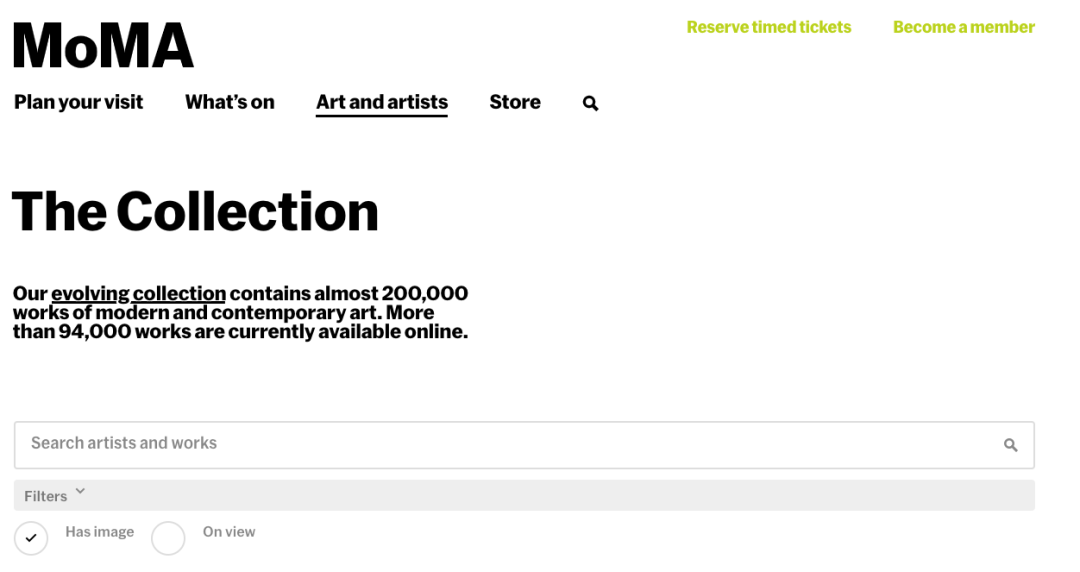
Task: Click The Collection page heading
Action: 195,211
